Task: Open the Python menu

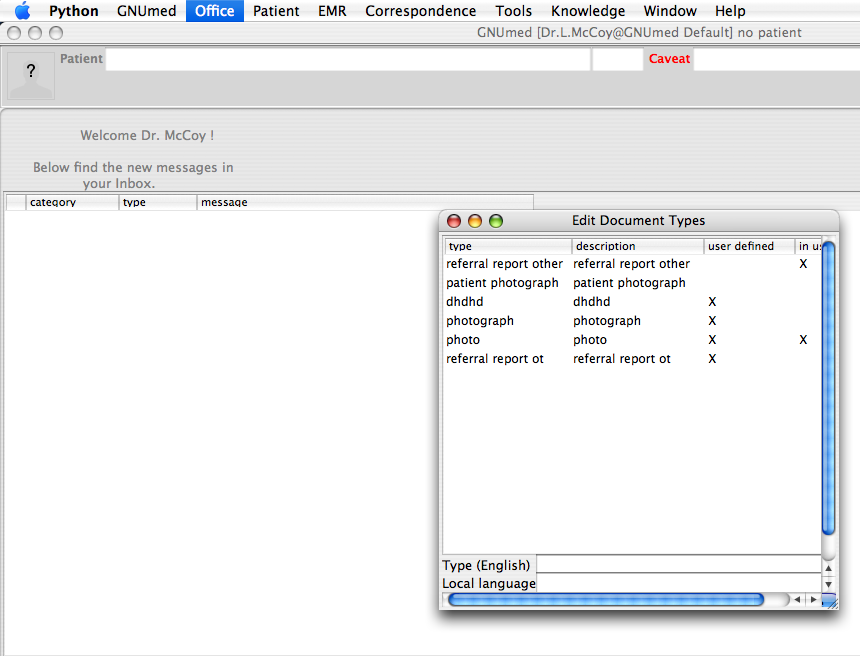Action: point(73,11)
